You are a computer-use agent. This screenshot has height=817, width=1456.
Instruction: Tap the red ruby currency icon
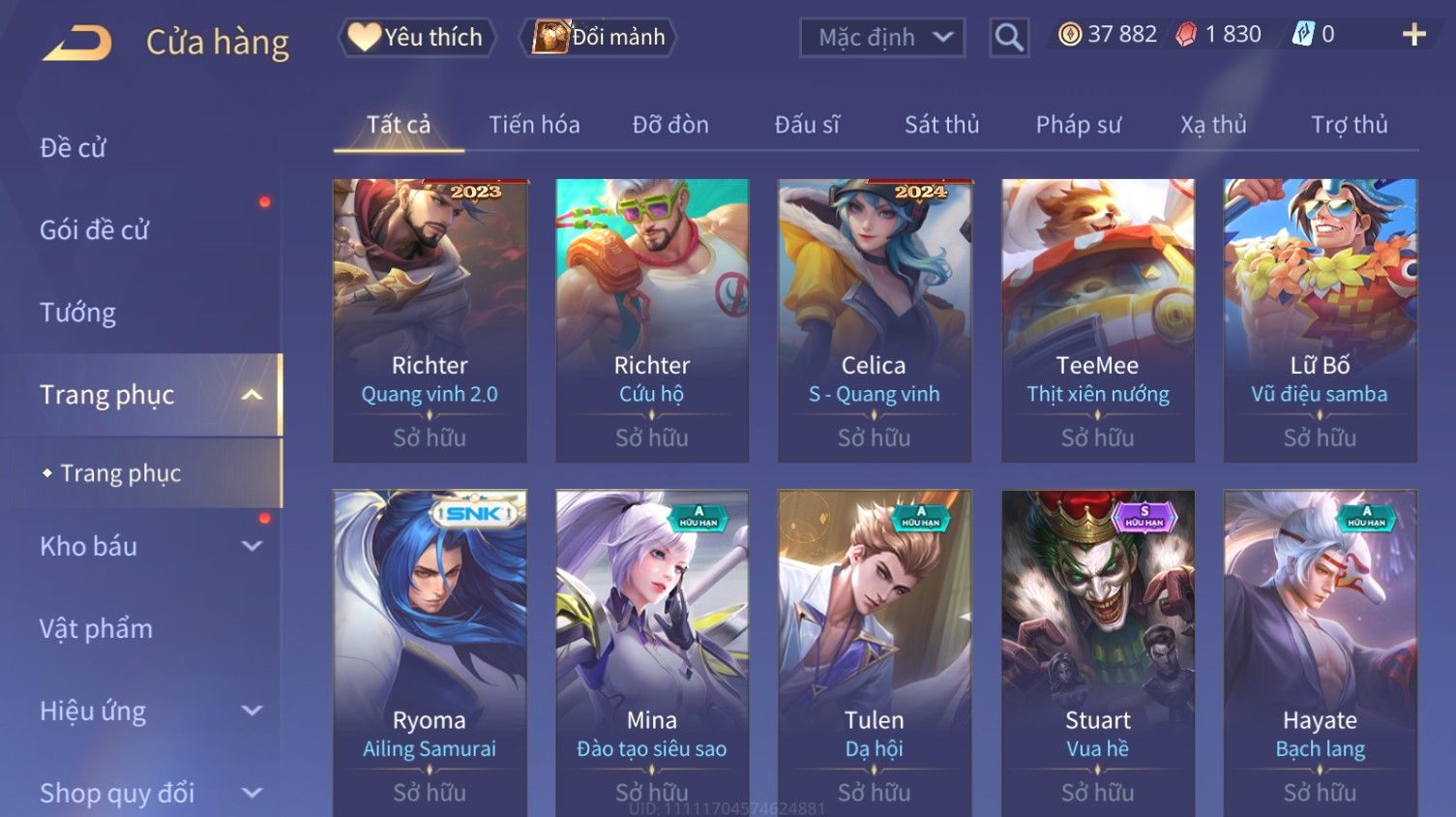[x=1186, y=35]
